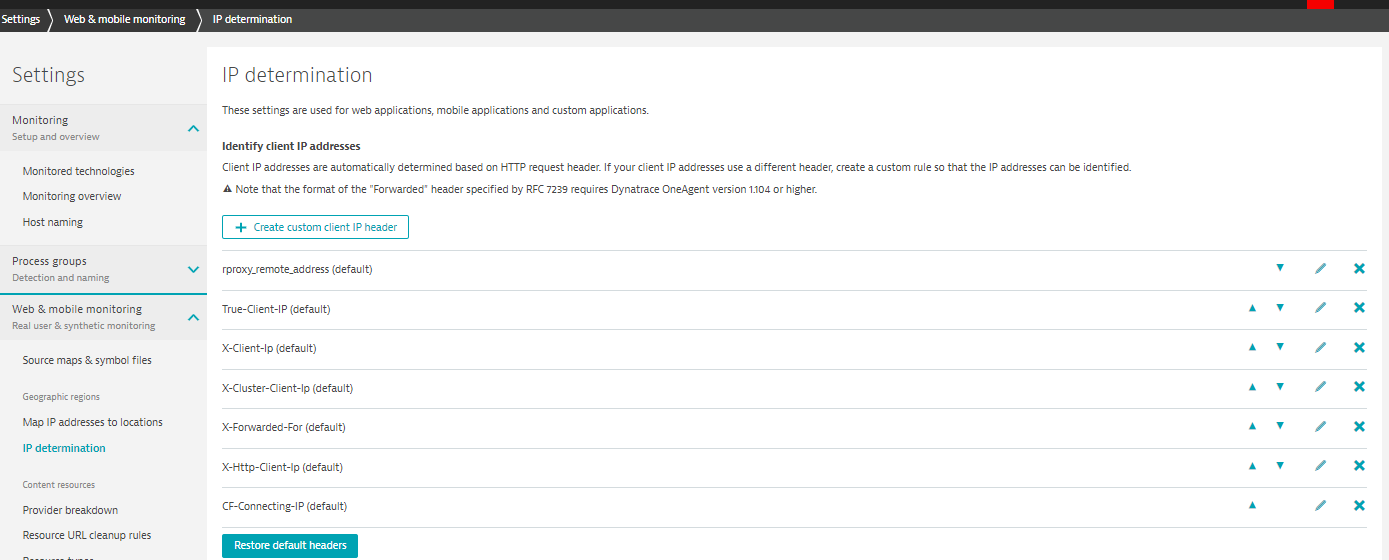Click pencil icon for X-Forwarded-For
This screenshot has height=560, width=1389.
coord(1320,427)
